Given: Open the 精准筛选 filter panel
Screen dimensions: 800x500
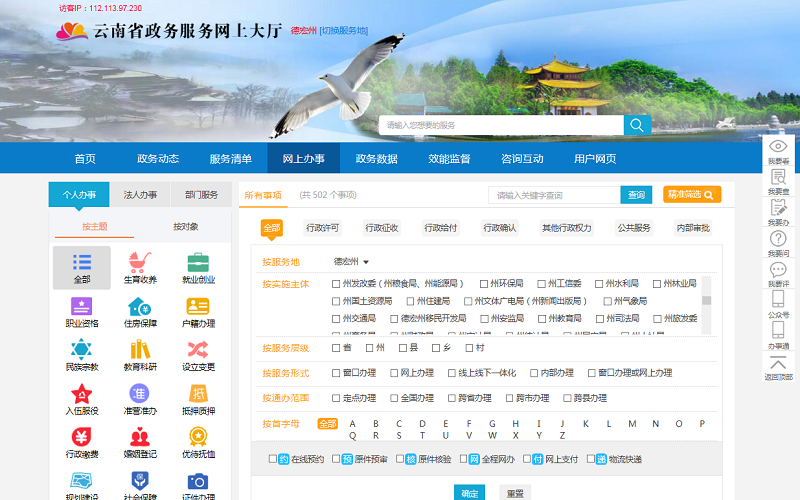Looking at the screenshot, I should click(692, 194).
